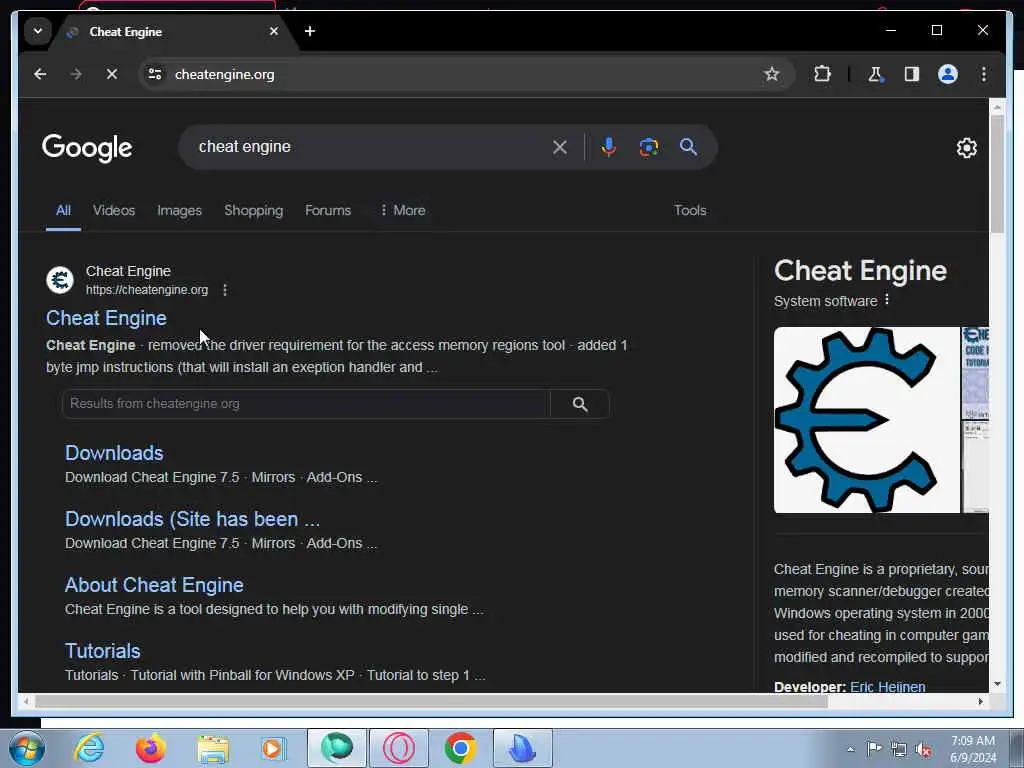This screenshot has width=1024, height=768.
Task: Open the Action Center flag icon
Action: [x=874, y=749]
